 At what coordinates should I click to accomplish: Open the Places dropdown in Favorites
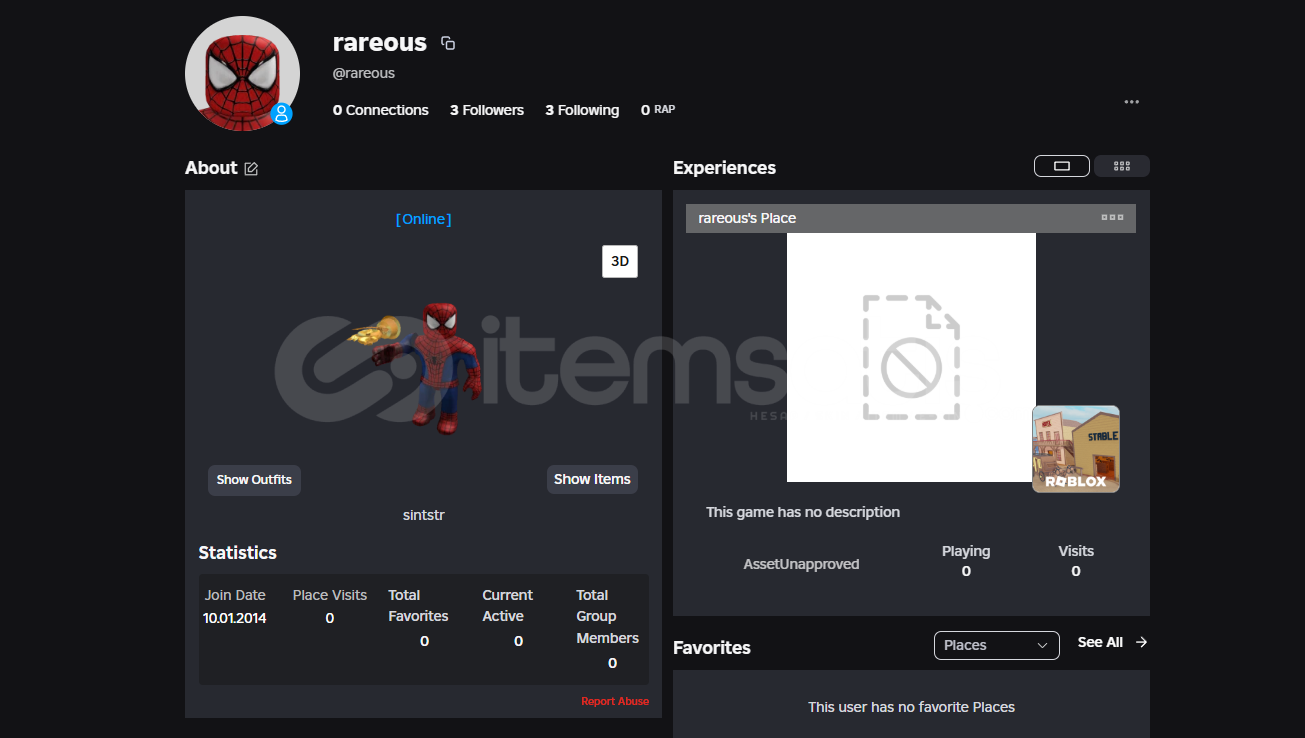click(x=997, y=645)
